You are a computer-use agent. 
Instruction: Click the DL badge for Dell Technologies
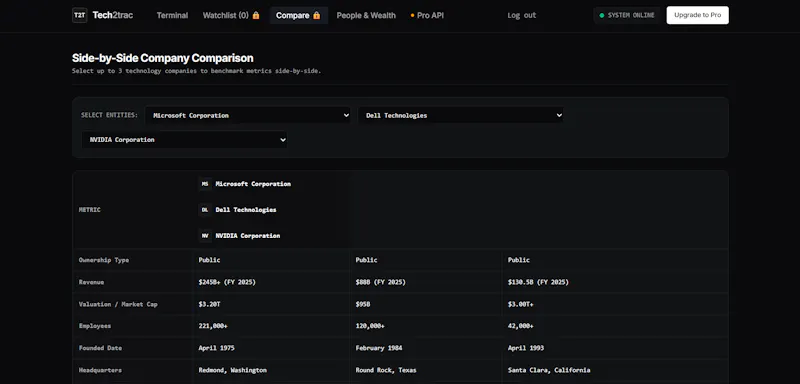click(x=205, y=210)
